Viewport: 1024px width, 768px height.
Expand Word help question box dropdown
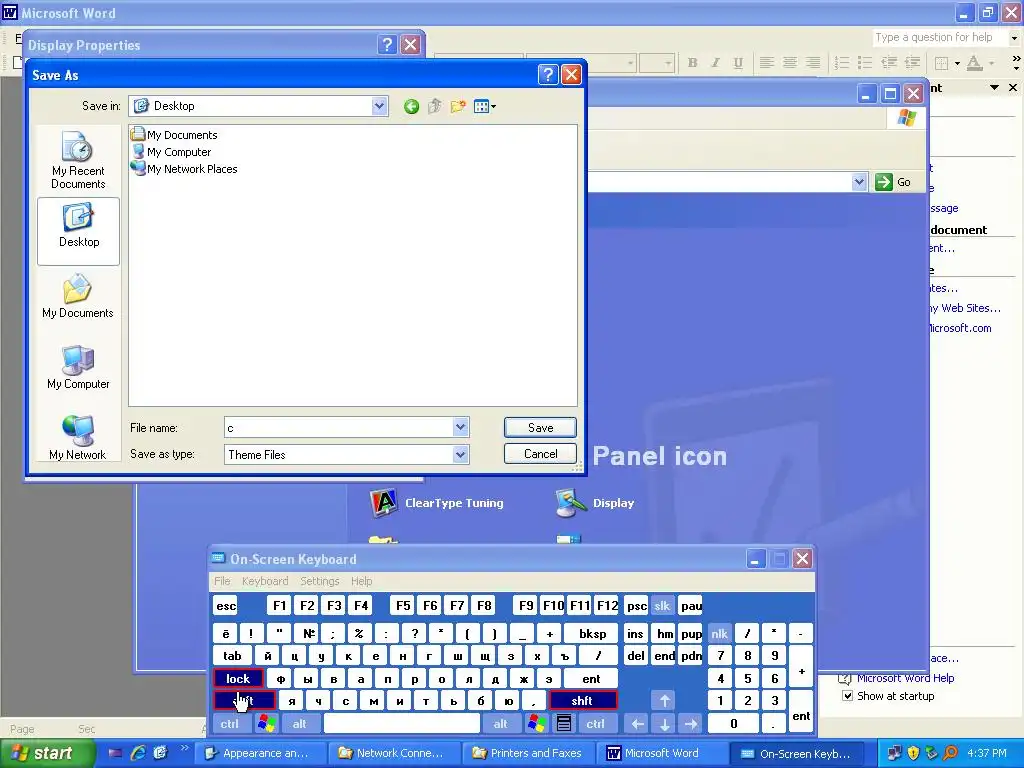pos(1014,38)
